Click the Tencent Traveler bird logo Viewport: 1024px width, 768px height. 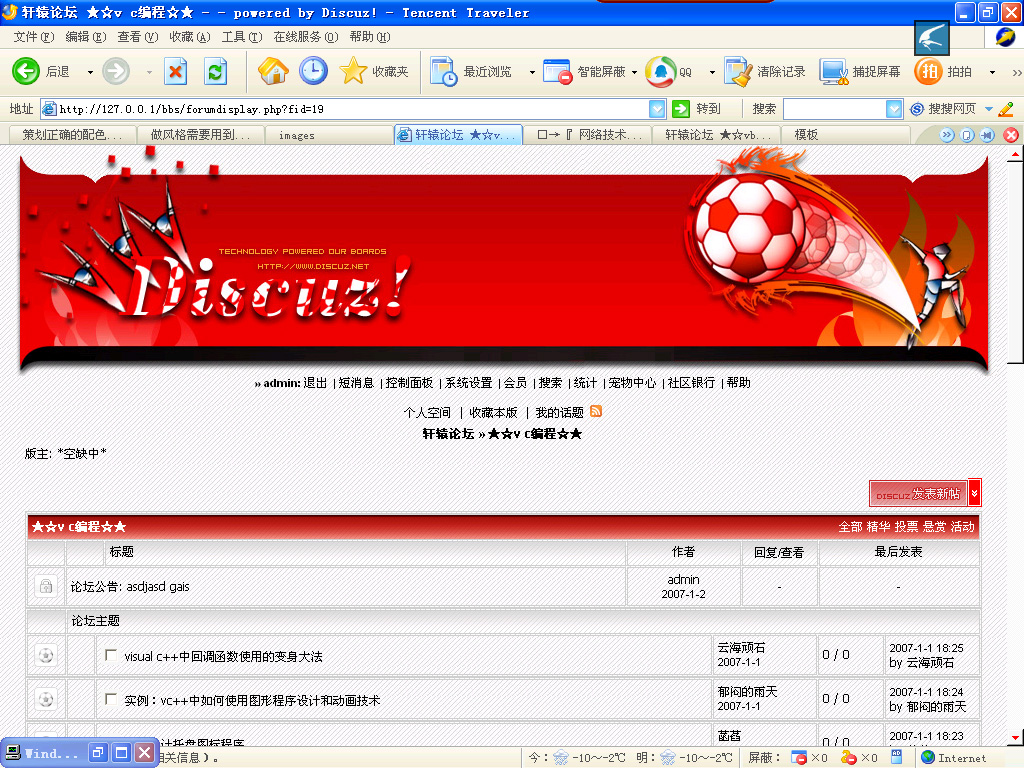tap(932, 38)
